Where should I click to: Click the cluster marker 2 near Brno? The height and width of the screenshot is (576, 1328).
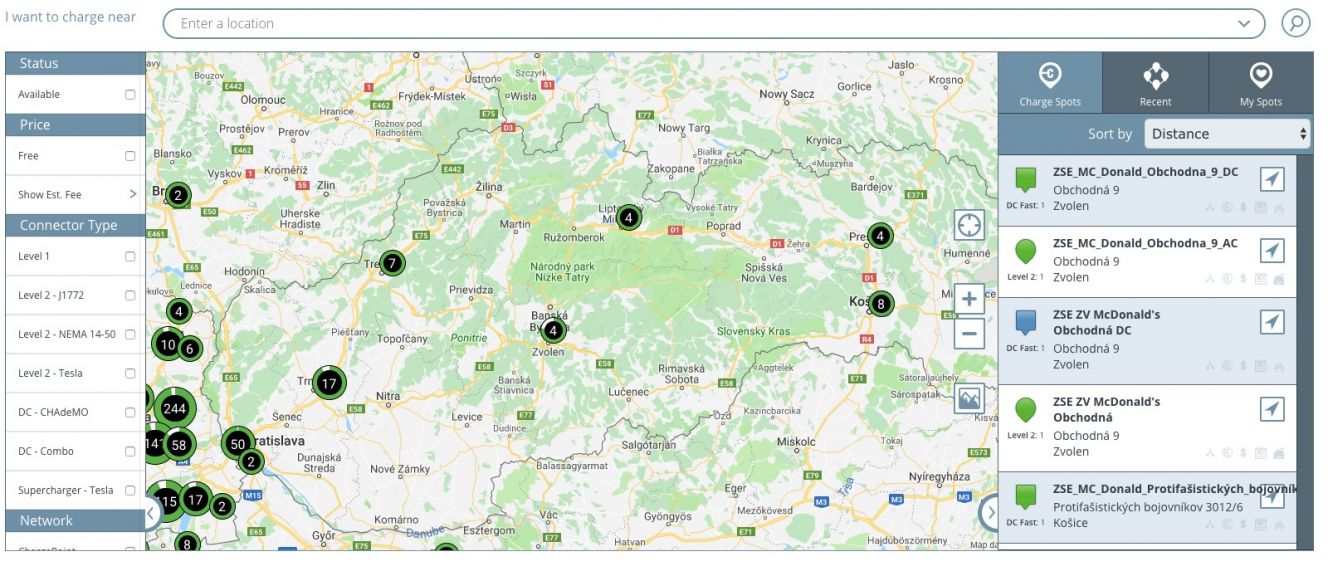tap(177, 195)
